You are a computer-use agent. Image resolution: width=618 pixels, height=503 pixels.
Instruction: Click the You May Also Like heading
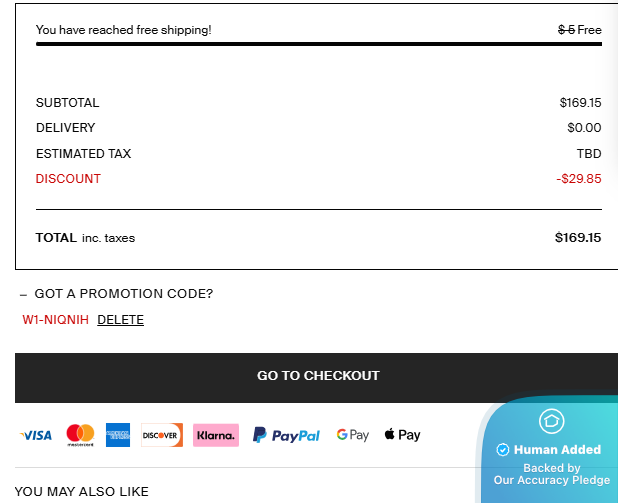[81, 491]
